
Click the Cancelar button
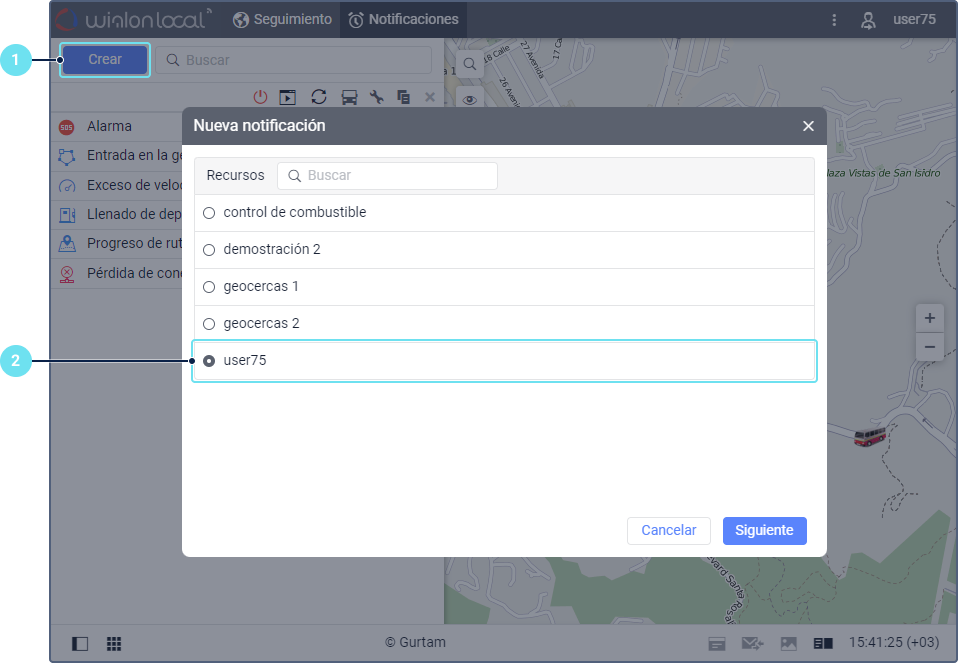[668, 531]
